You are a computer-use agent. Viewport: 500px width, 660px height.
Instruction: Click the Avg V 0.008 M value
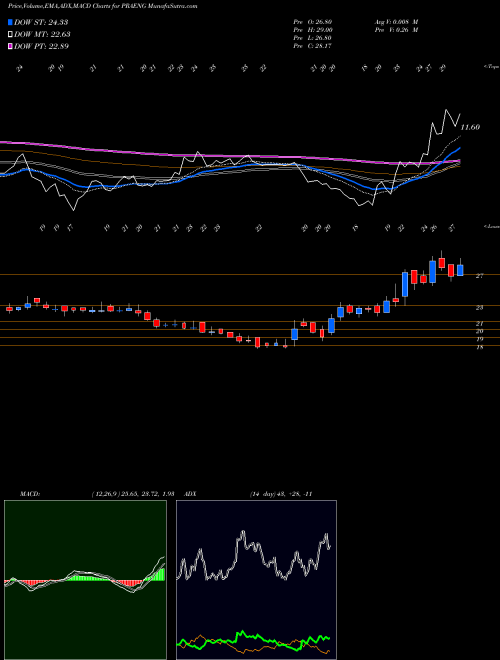click(x=396, y=22)
